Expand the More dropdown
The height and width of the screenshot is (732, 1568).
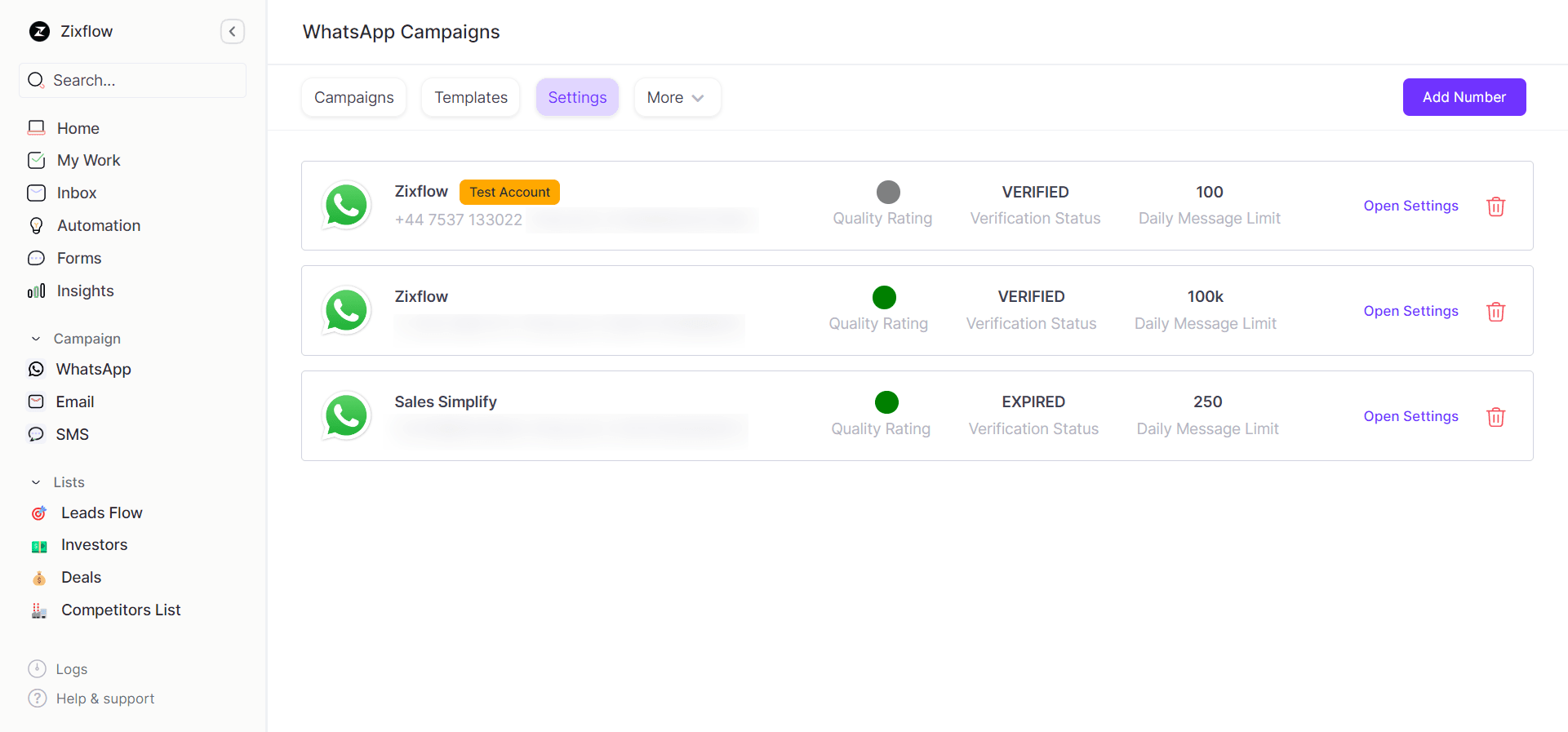[x=677, y=98]
